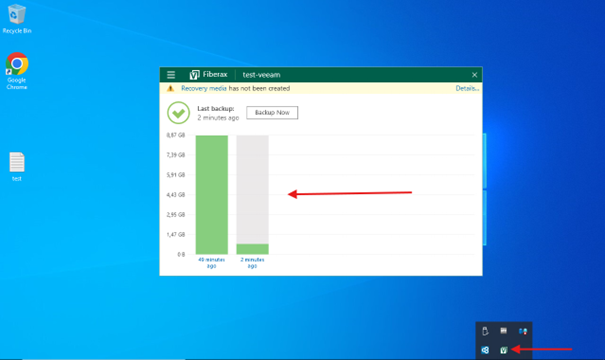Click the Veeam agent tray icon
605x360 pixels.
[504, 350]
